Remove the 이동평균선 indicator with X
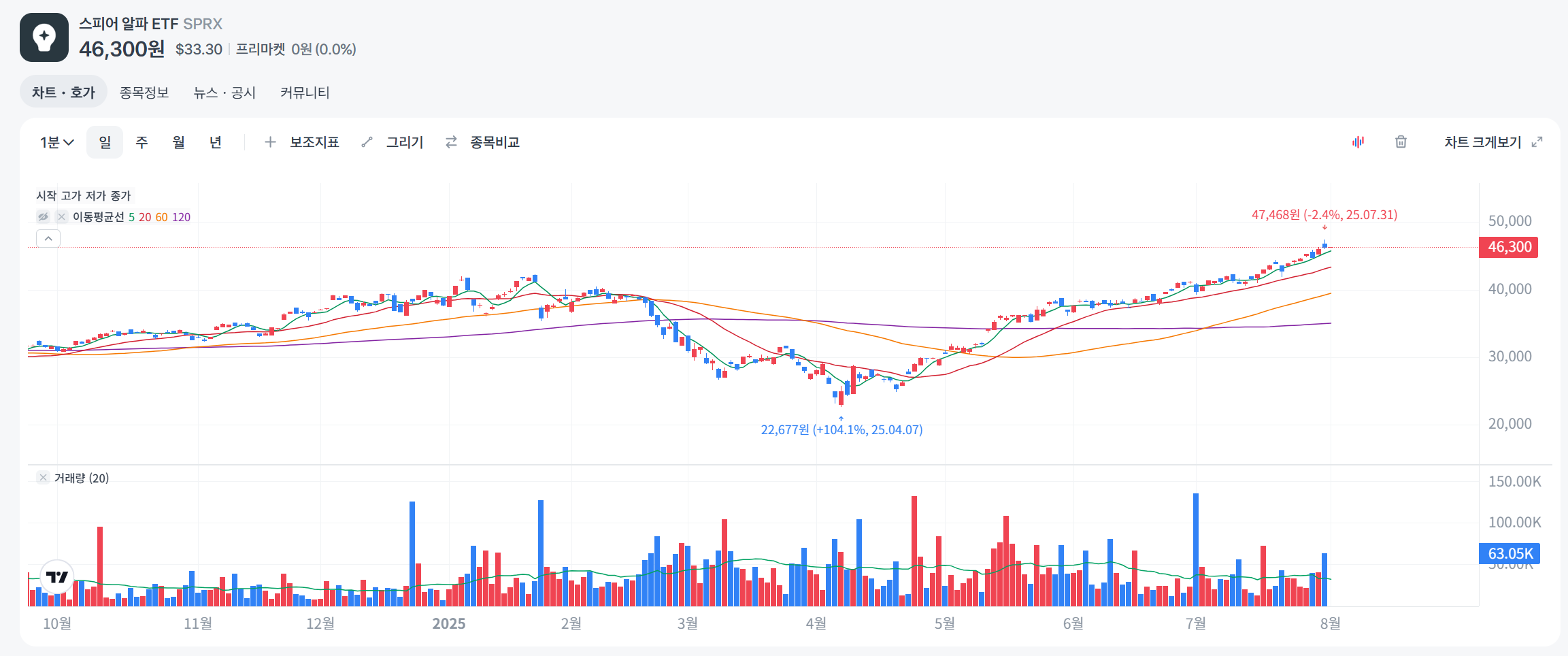1568x656 pixels. point(61,216)
